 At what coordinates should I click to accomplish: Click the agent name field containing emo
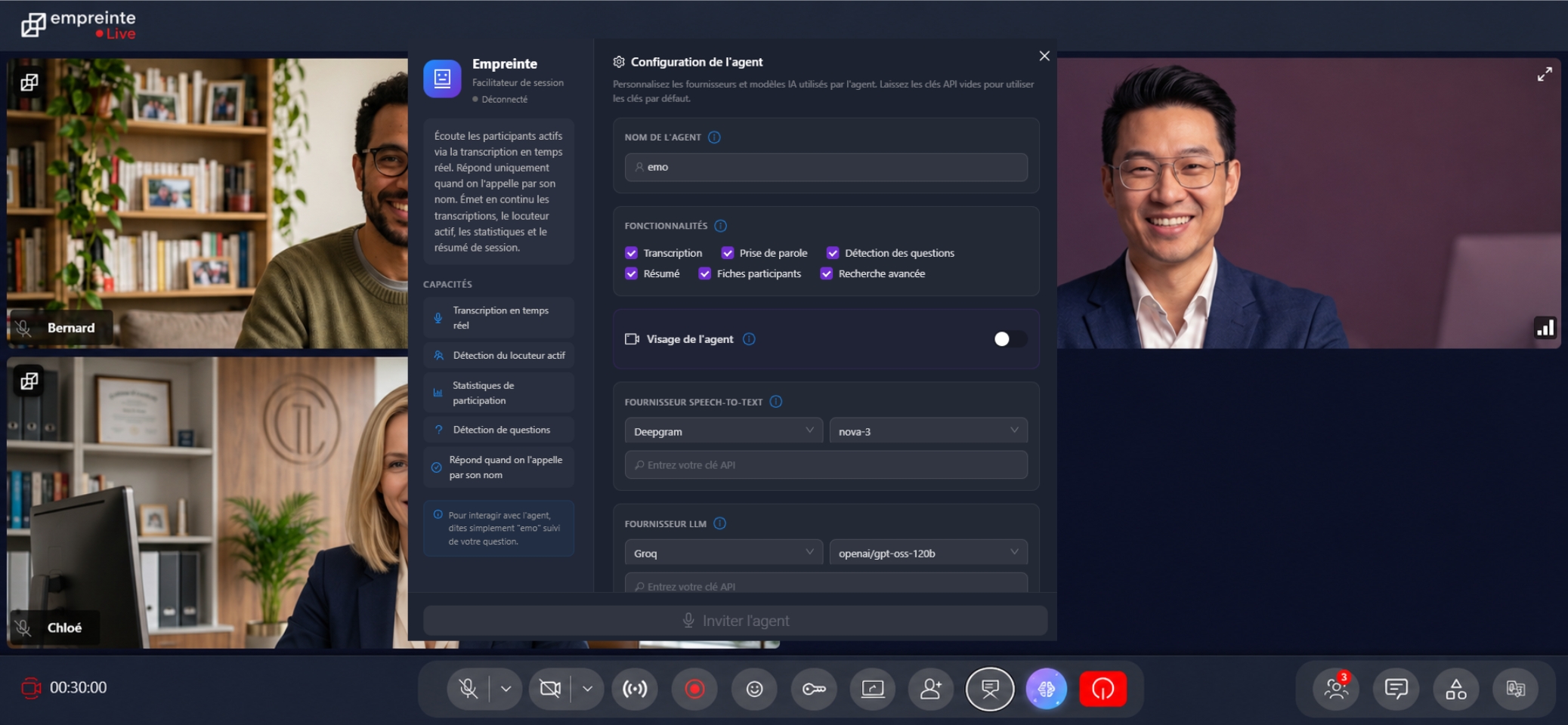tap(826, 167)
